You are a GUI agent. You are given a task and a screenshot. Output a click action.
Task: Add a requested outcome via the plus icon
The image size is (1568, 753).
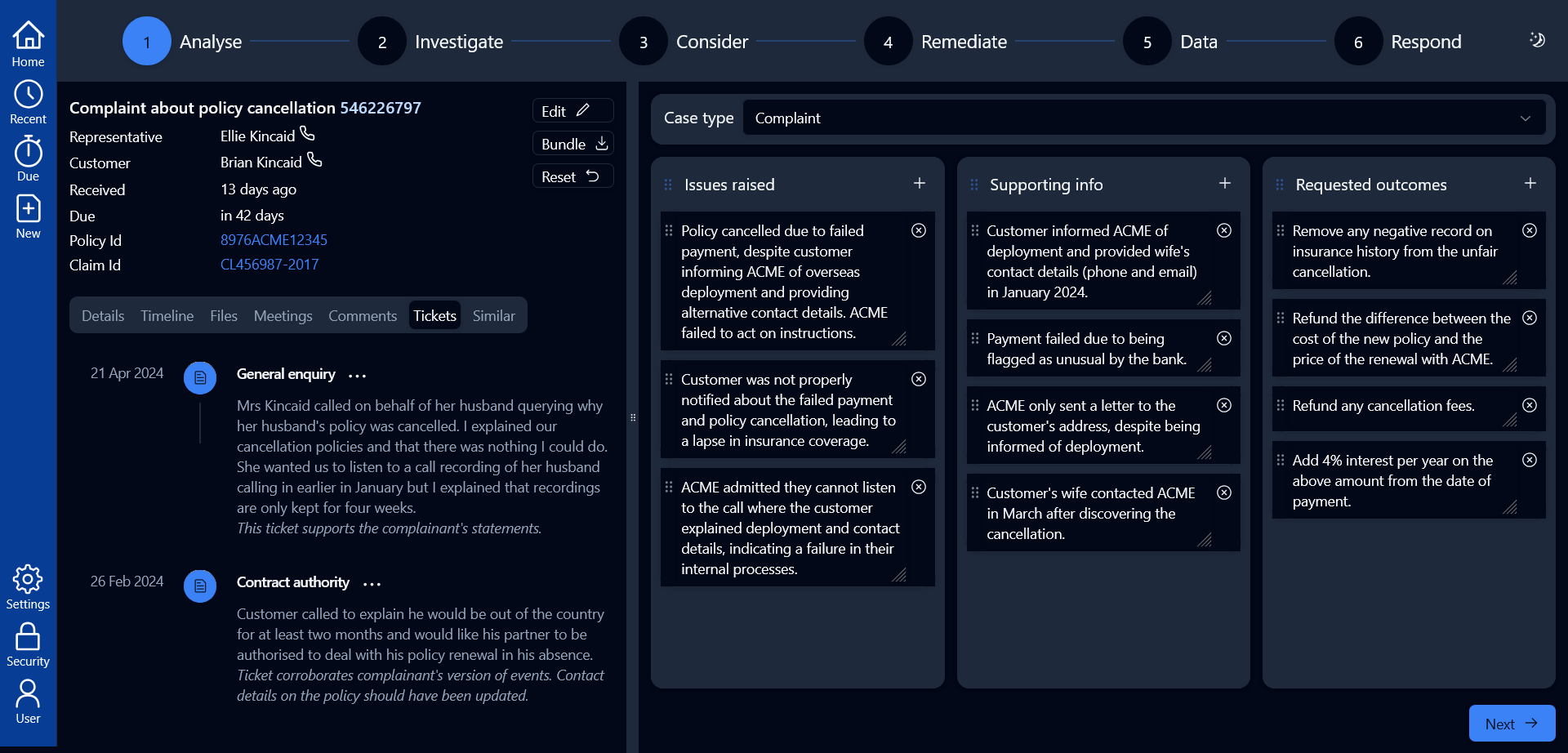coord(1530,183)
